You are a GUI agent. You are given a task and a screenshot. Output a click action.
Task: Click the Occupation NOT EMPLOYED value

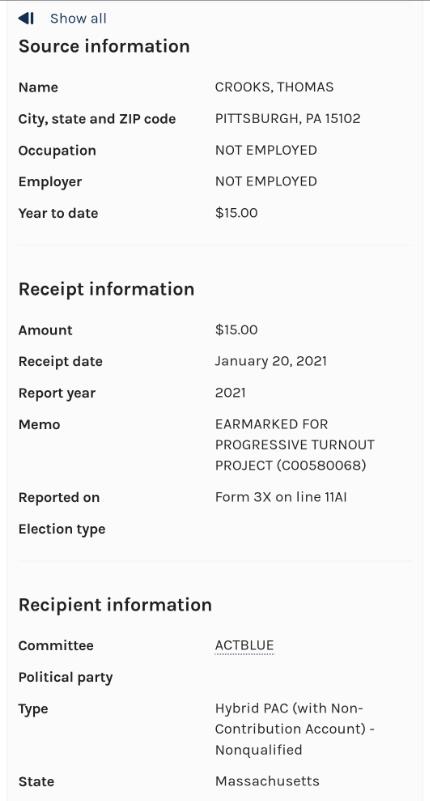pos(266,151)
